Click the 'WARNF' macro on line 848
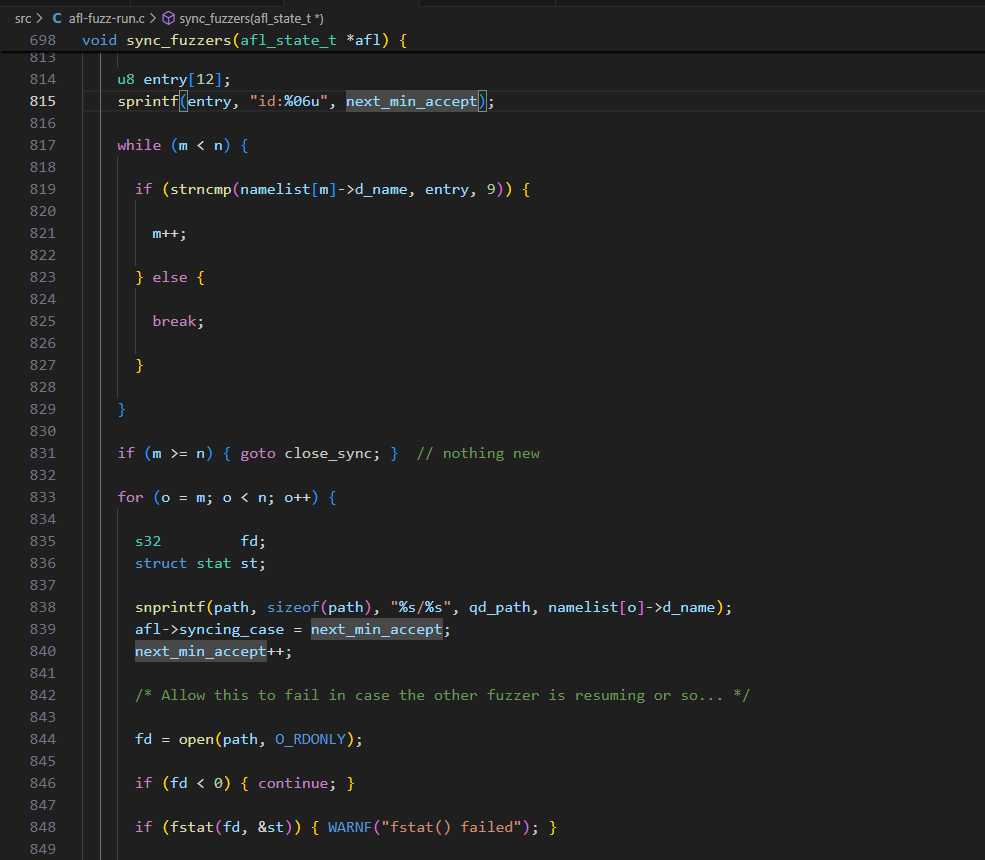The width and height of the screenshot is (985, 860). (350, 827)
